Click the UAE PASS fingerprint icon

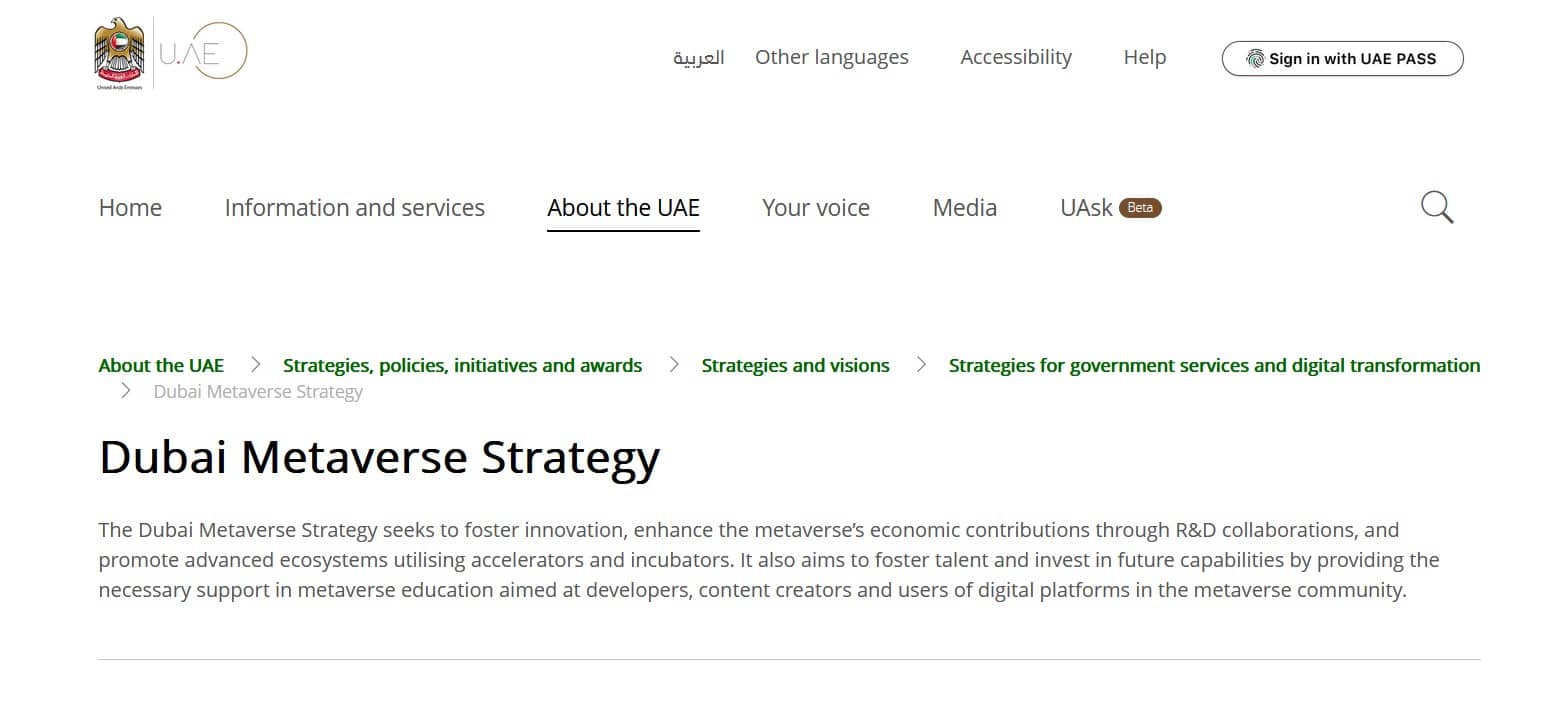click(x=1254, y=59)
